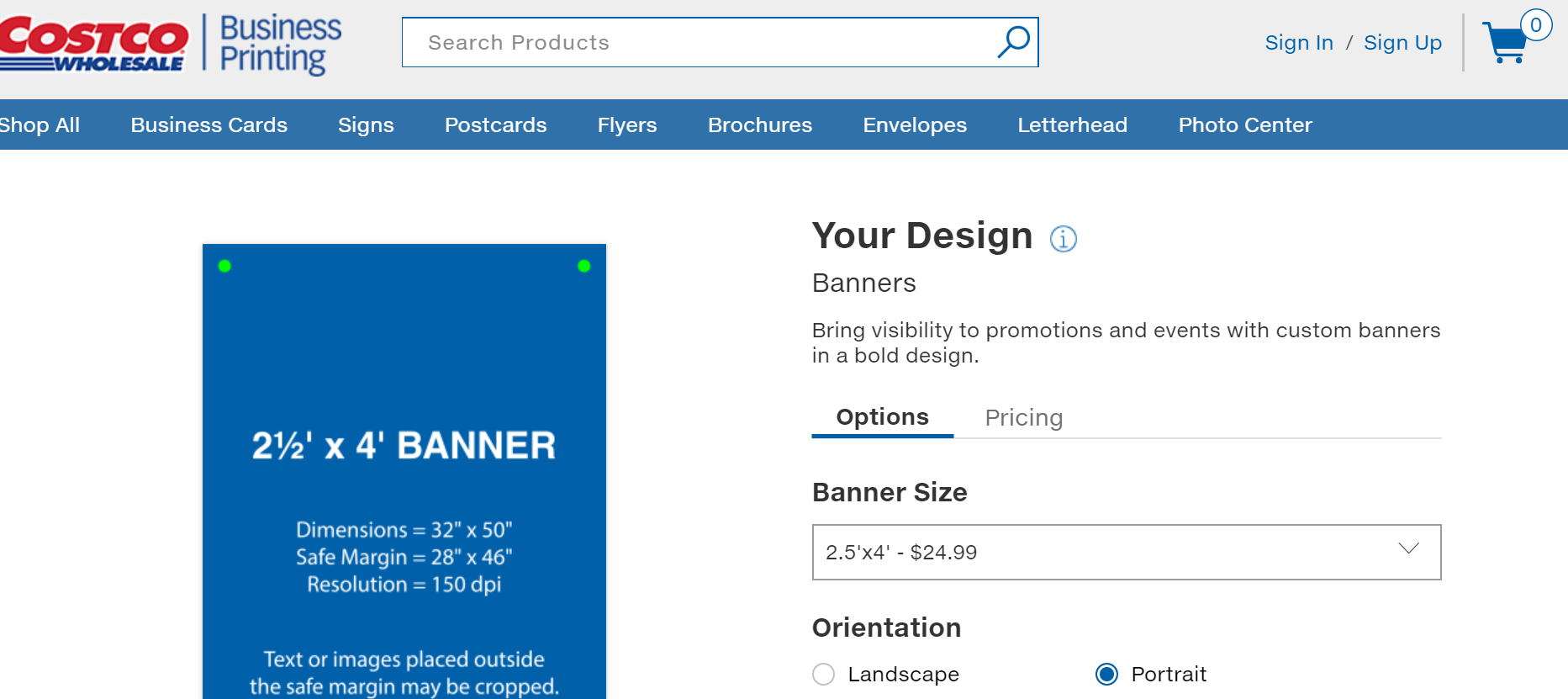Open the shopping cart icon
The height and width of the screenshot is (699, 1568).
pyautogui.click(x=1506, y=42)
